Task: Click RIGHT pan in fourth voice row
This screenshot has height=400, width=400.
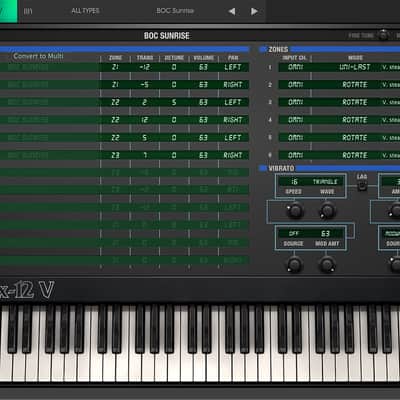Action: point(233,120)
